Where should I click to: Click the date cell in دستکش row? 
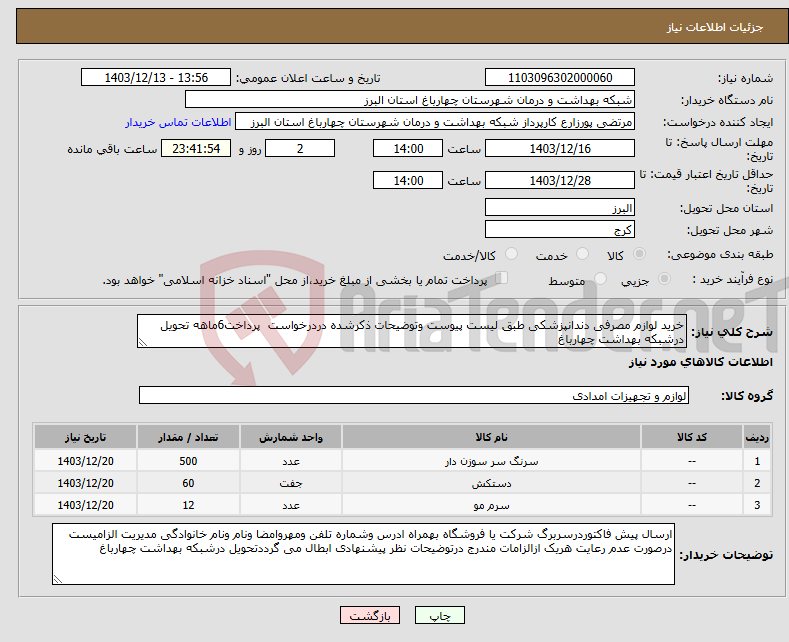point(86,484)
